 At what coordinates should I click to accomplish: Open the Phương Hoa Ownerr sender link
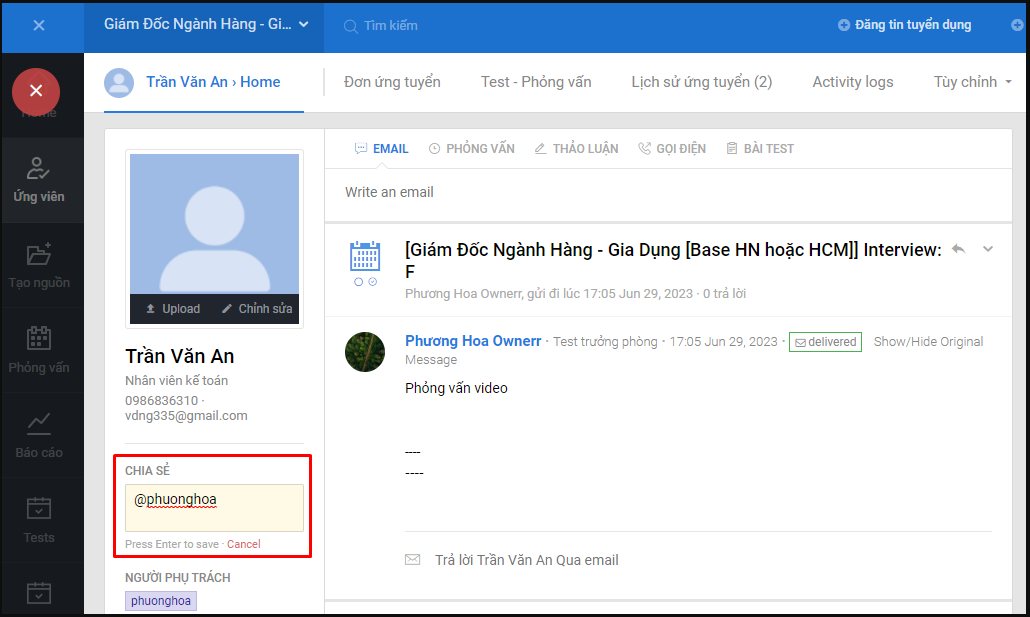click(473, 341)
